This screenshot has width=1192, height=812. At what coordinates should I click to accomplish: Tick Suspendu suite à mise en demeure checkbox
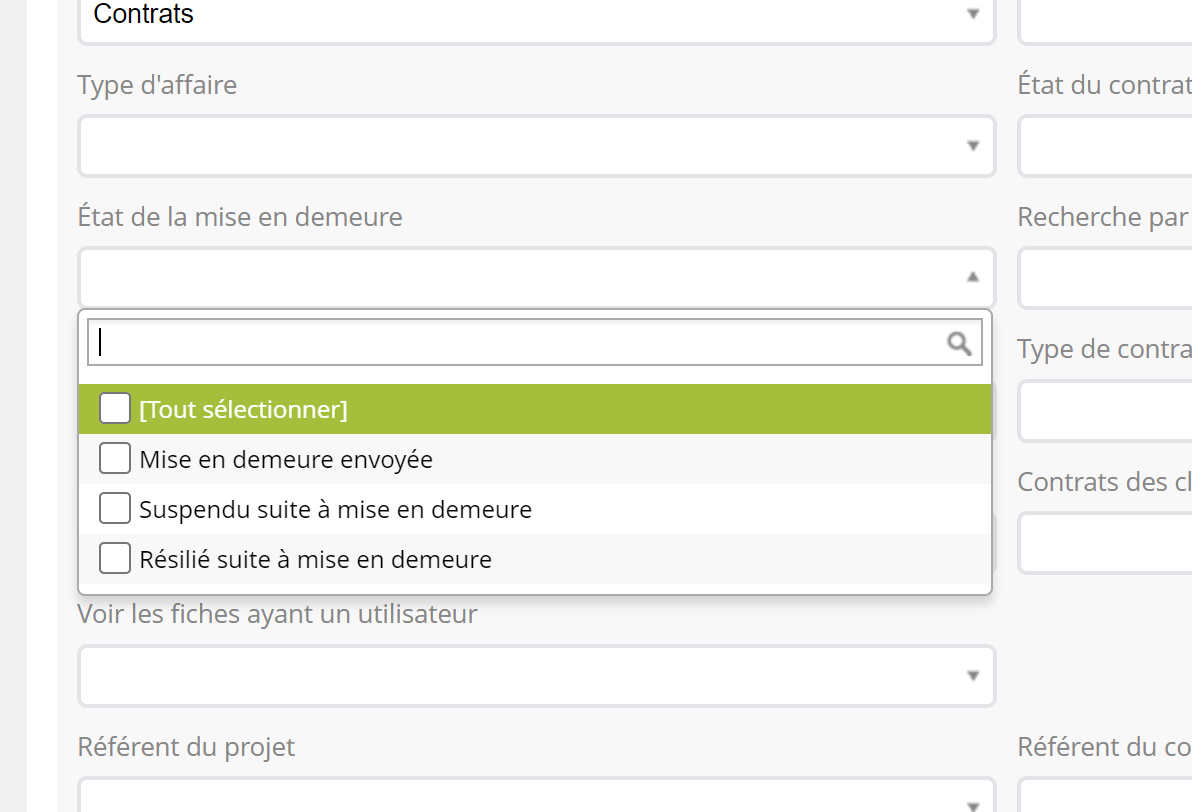click(x=115, y=509)
